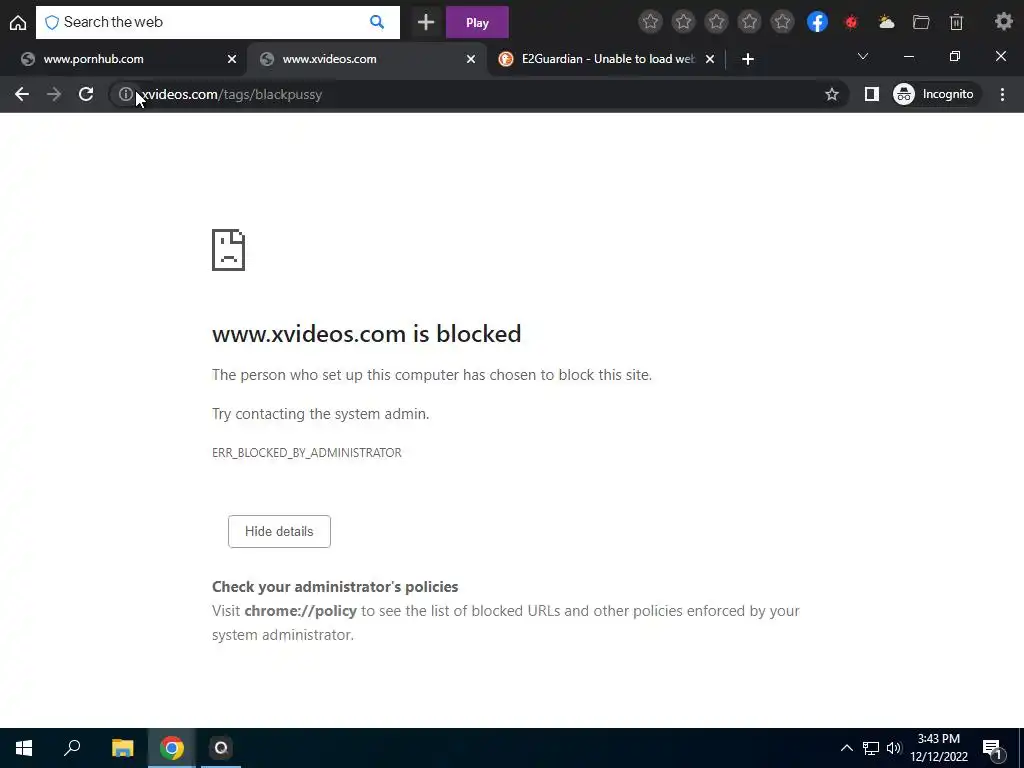Click the Hide details button
This screenshot has width=1024, height=768.
279,531
